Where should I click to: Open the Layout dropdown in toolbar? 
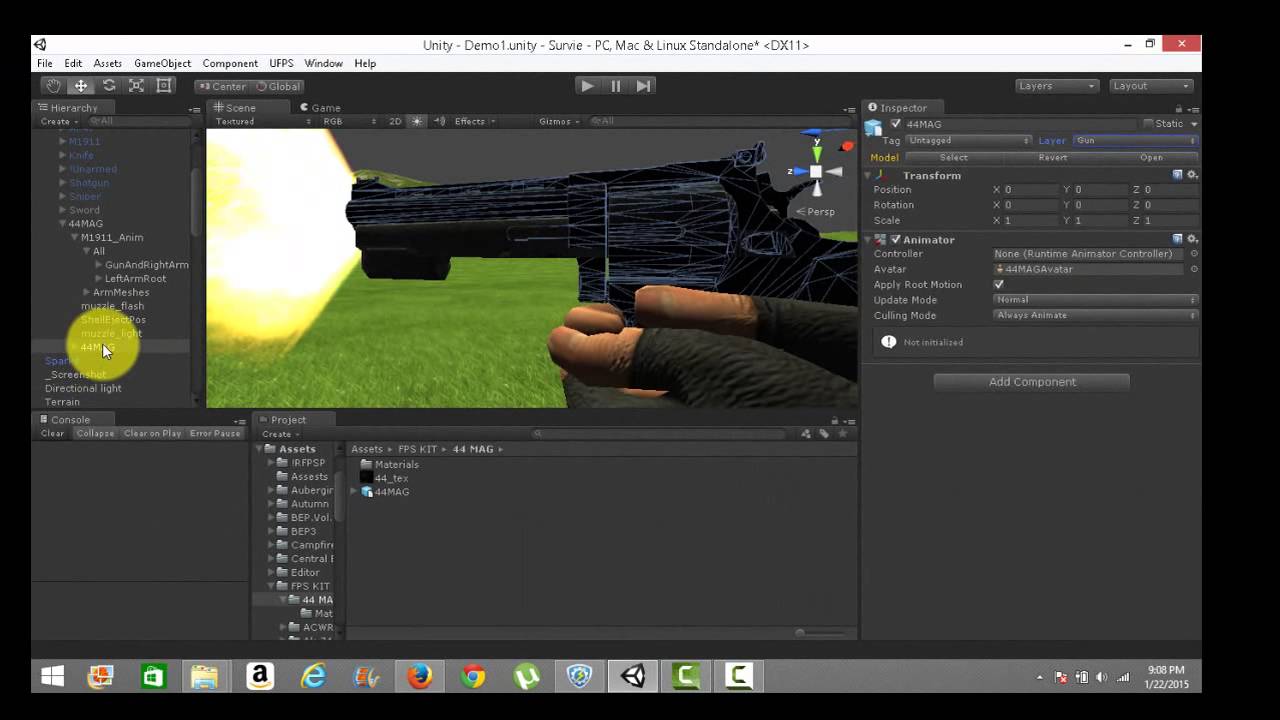[x=1150, y=86]
